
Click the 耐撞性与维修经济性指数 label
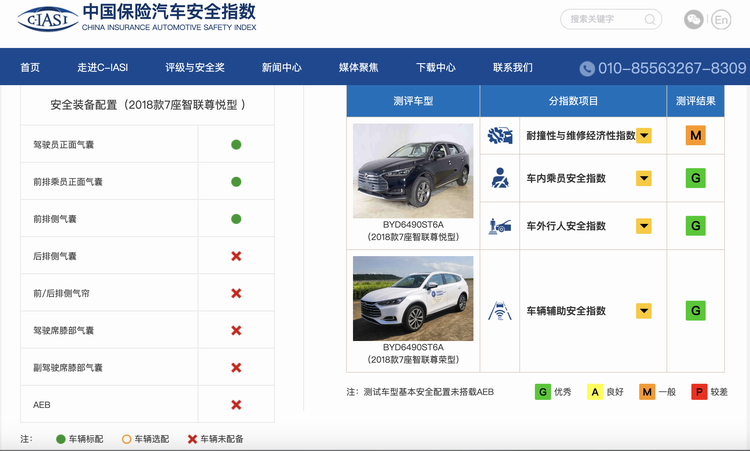581,135
